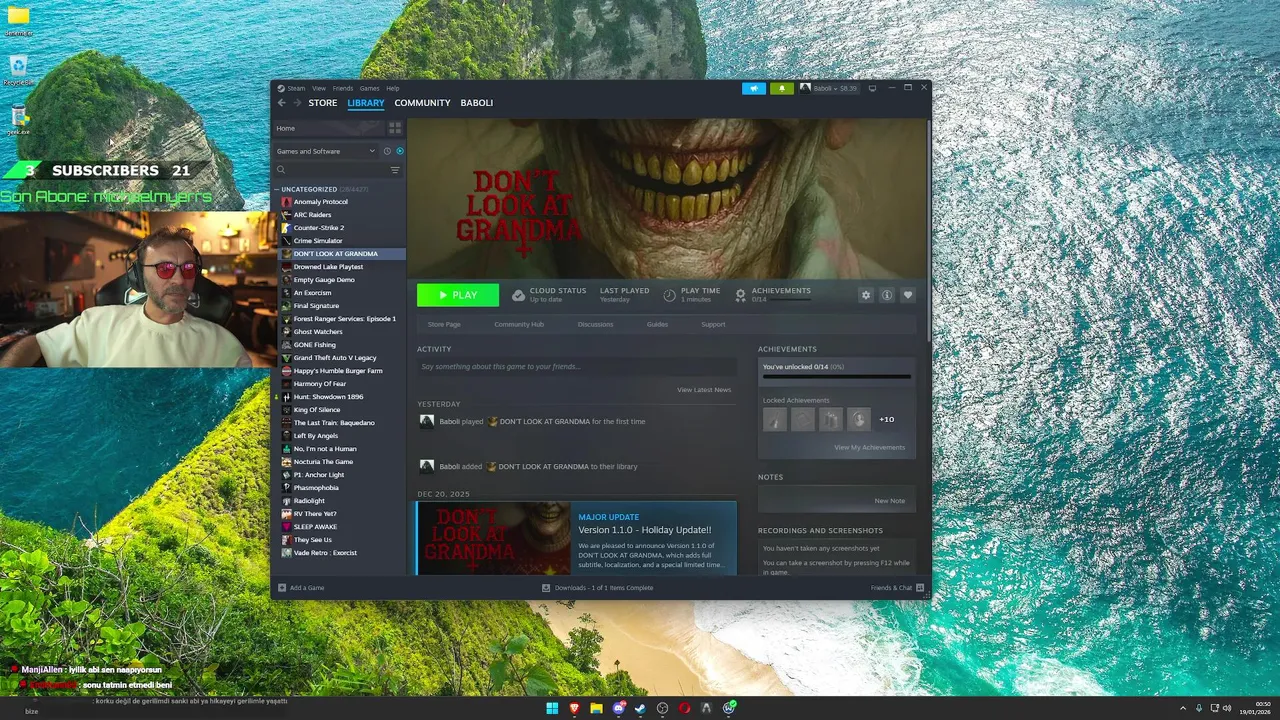The width and height of the screenshot is (1280, 720).
Task: Toggle the ready-to-play filter icon
Action: pos(399,151)
